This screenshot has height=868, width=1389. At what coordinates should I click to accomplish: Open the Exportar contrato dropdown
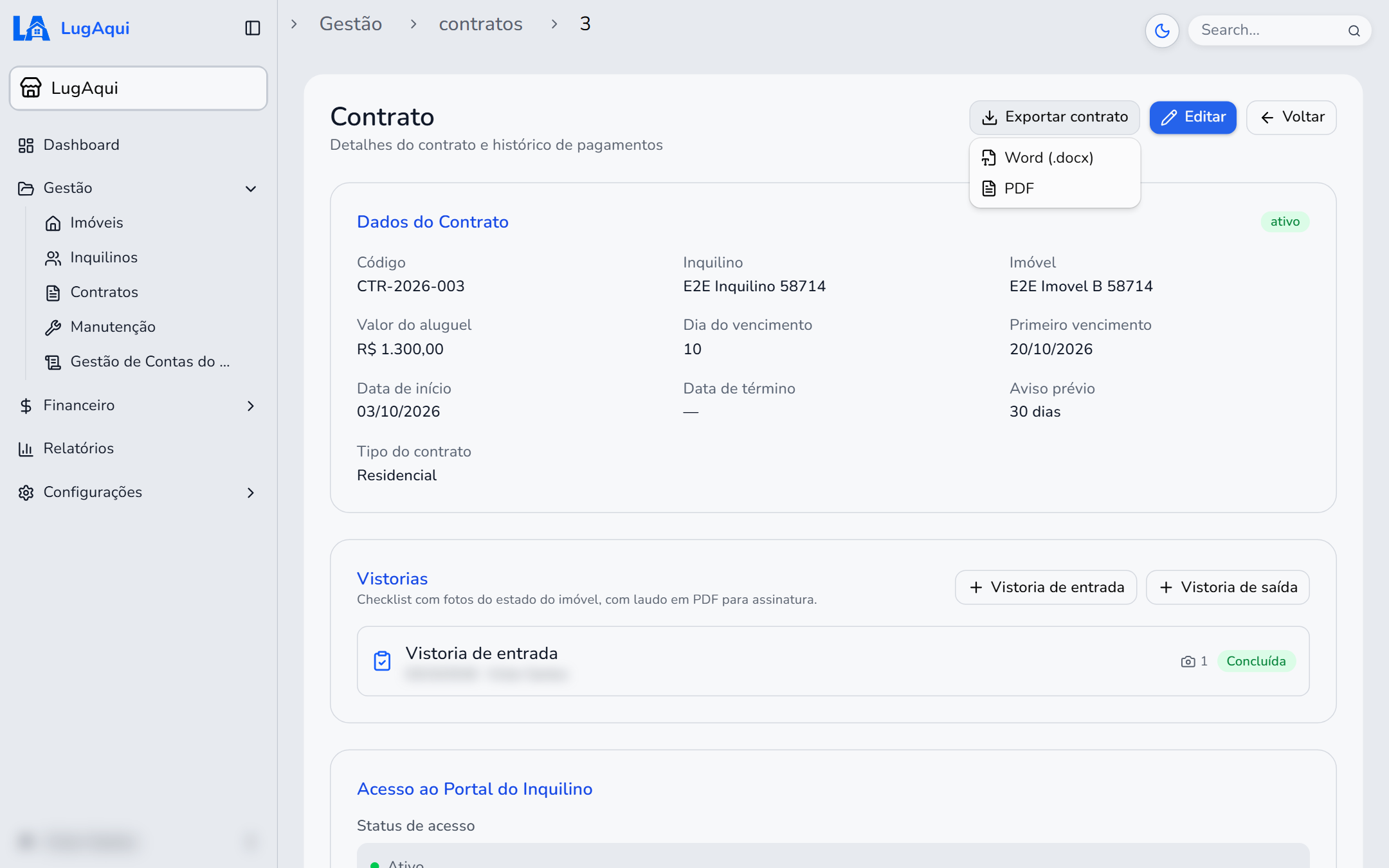point(1055,117)
